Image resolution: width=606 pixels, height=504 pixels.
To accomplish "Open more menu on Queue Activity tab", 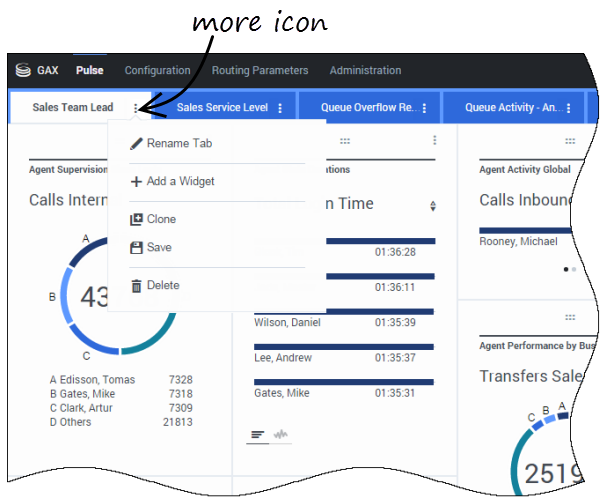I will (569, 108).
